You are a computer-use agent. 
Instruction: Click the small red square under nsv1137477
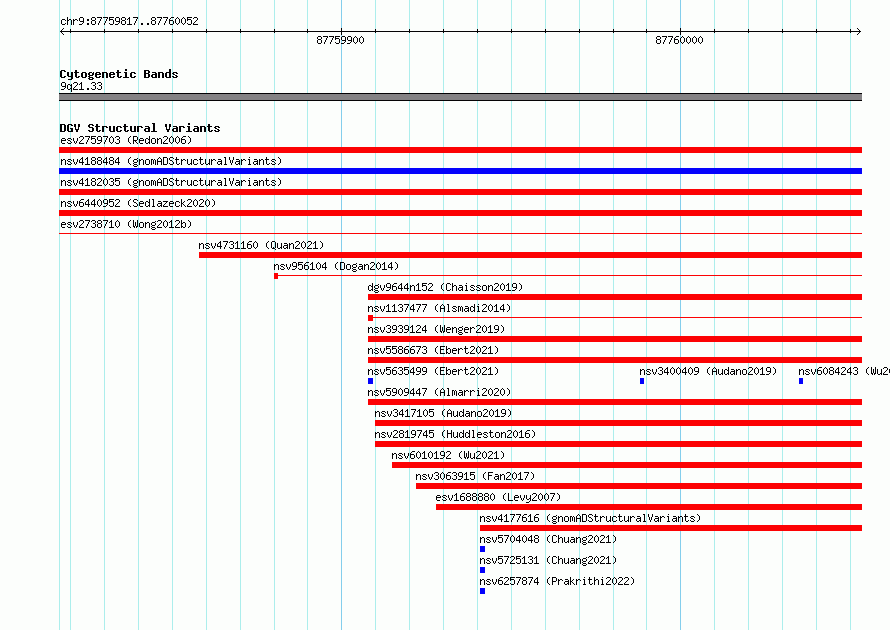click(x=370, y=318)
